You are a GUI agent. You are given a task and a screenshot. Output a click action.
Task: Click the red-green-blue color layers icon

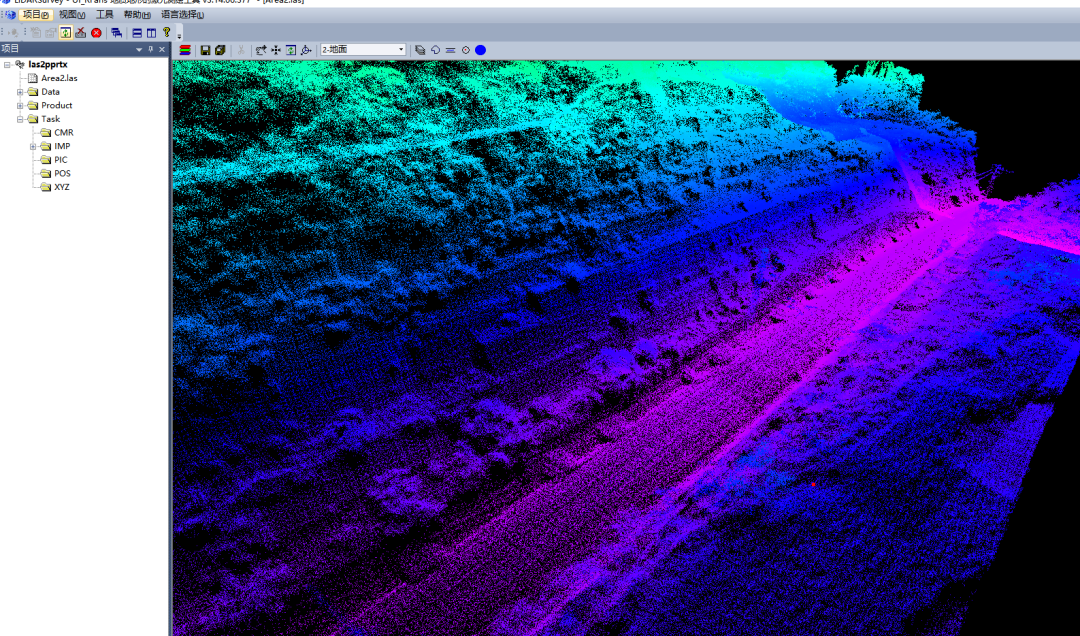(185, 50)
